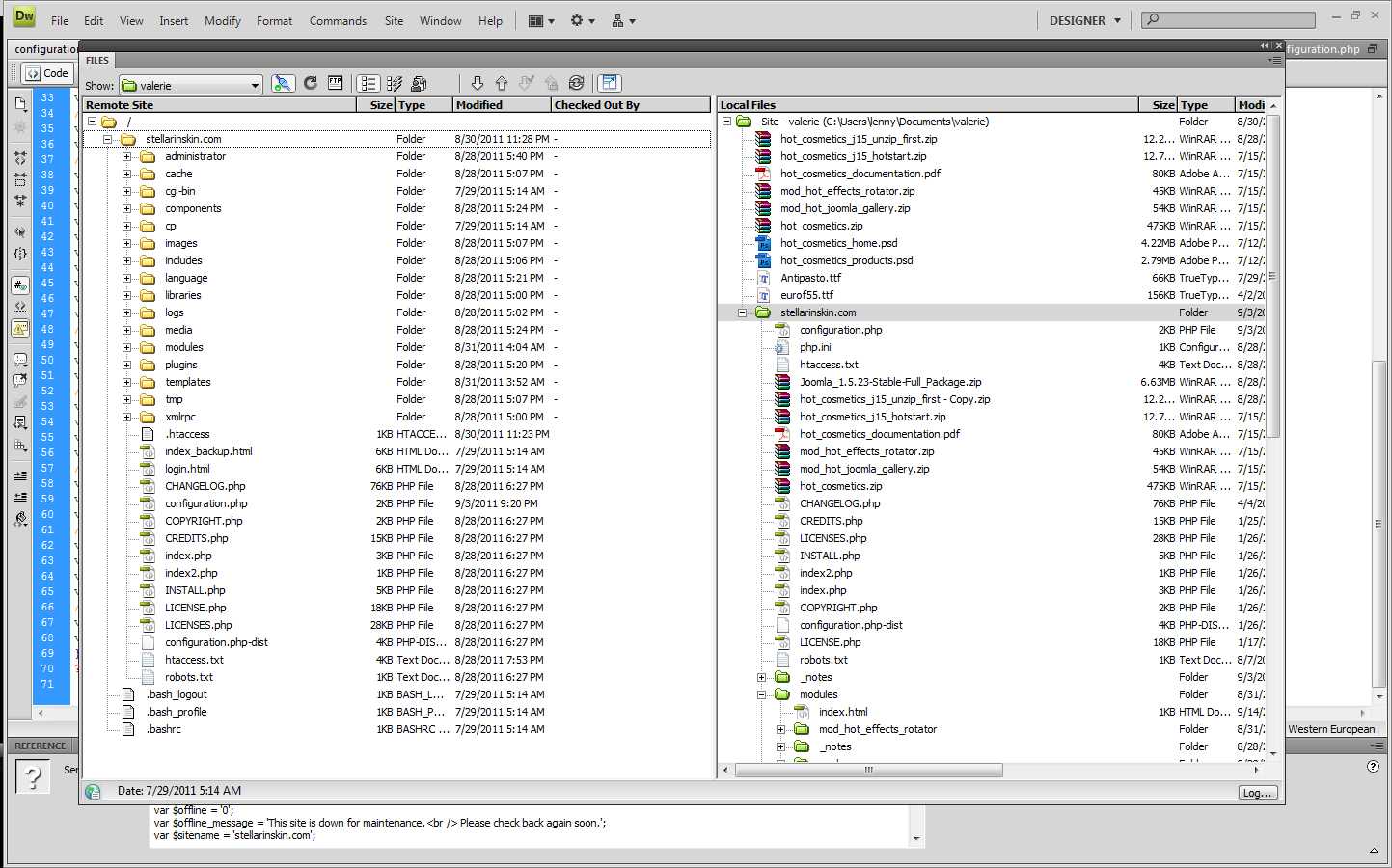The height and width of the screenshot is (868, 1392).
Task: Select local file Joomla_1.5.23-Stable-Full_Package.zip
Action: point(890,382)
